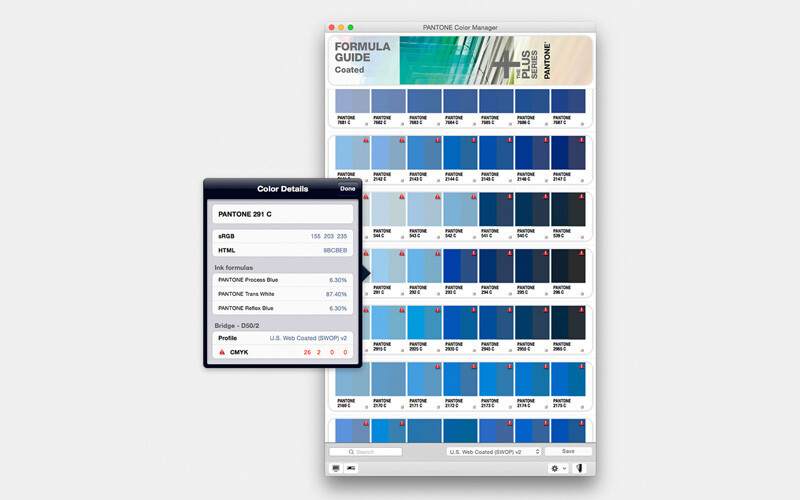Click the warning triangle on PANTONE 543 C
The height and width of the screenshot is (500, 800).
point(438,196)
